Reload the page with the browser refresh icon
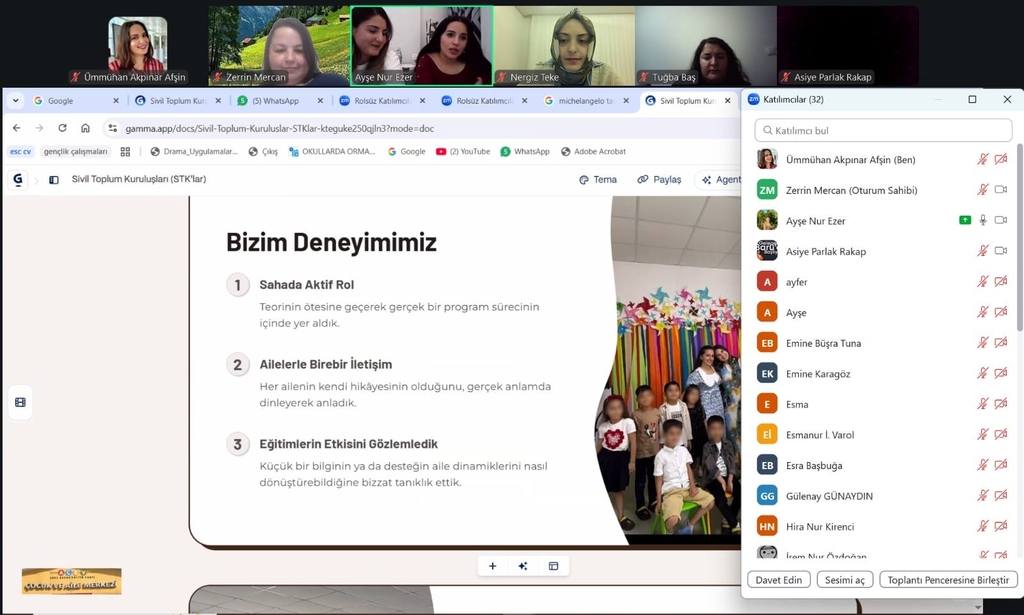Screen dimensions: 1024x615 [62, 128]
